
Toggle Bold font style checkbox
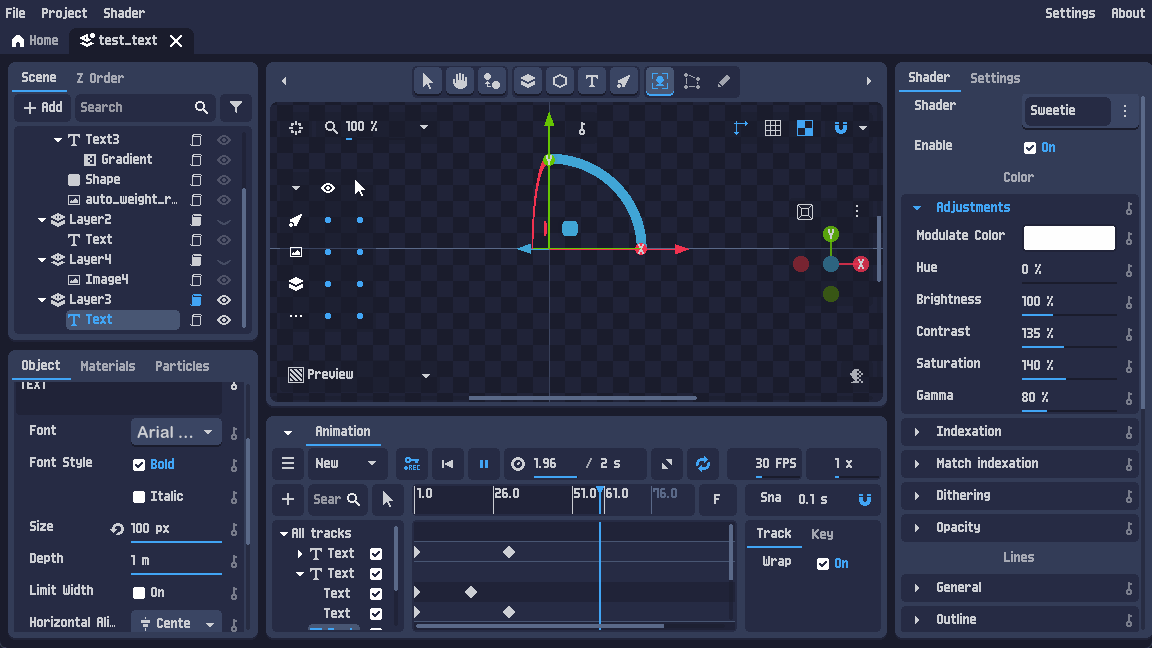click(139, 464)
